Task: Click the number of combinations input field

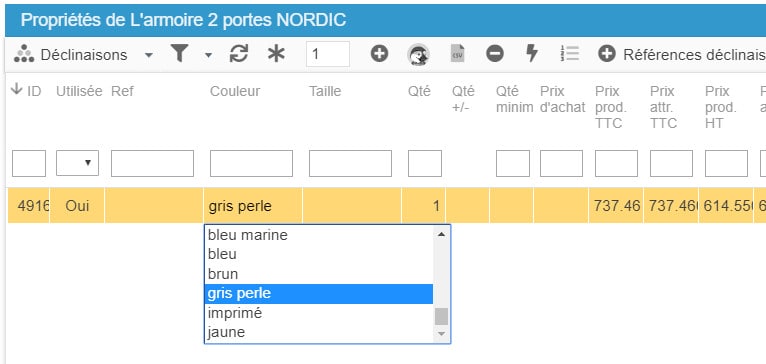Action: [328, 54]
